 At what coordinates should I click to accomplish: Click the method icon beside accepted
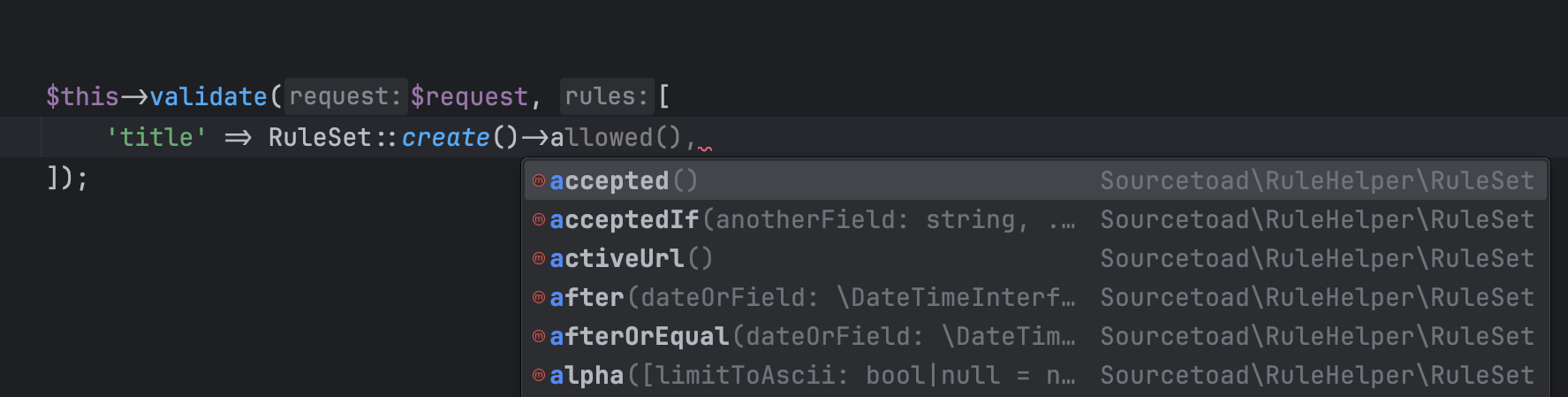tap(539, 181)
